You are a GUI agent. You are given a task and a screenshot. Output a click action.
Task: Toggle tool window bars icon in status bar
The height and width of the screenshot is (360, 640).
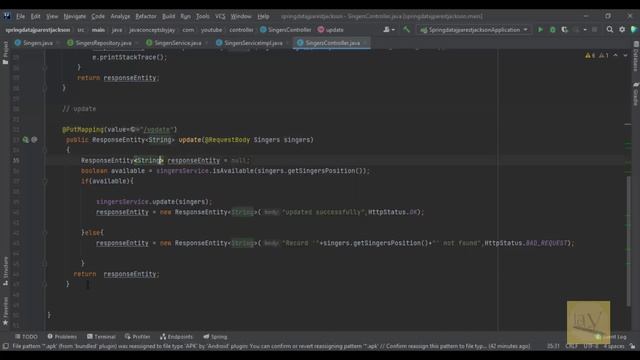(5, 346)
